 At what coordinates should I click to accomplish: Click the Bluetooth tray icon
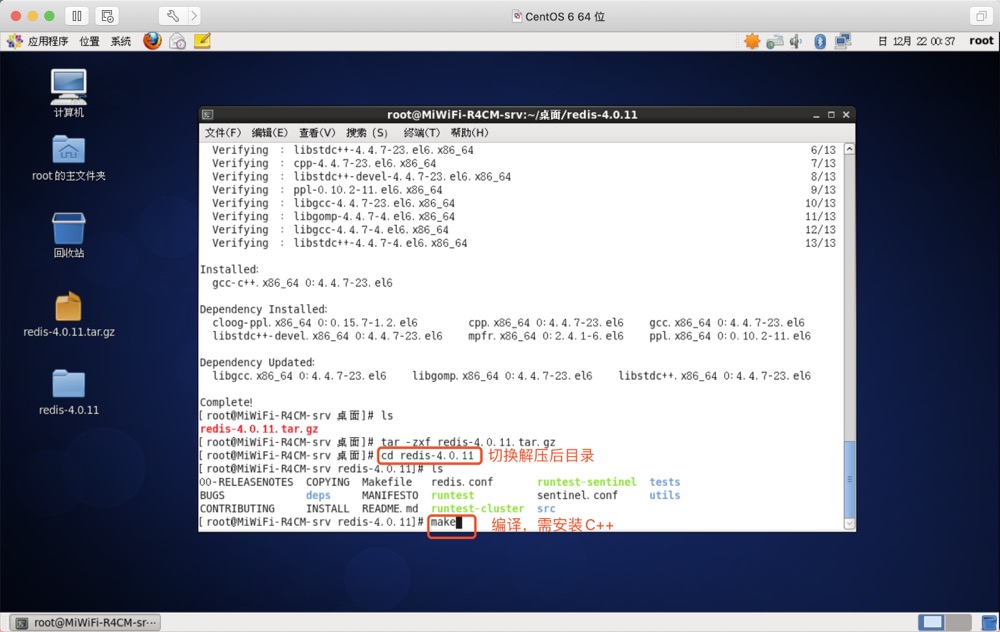[x=819, y=41]
